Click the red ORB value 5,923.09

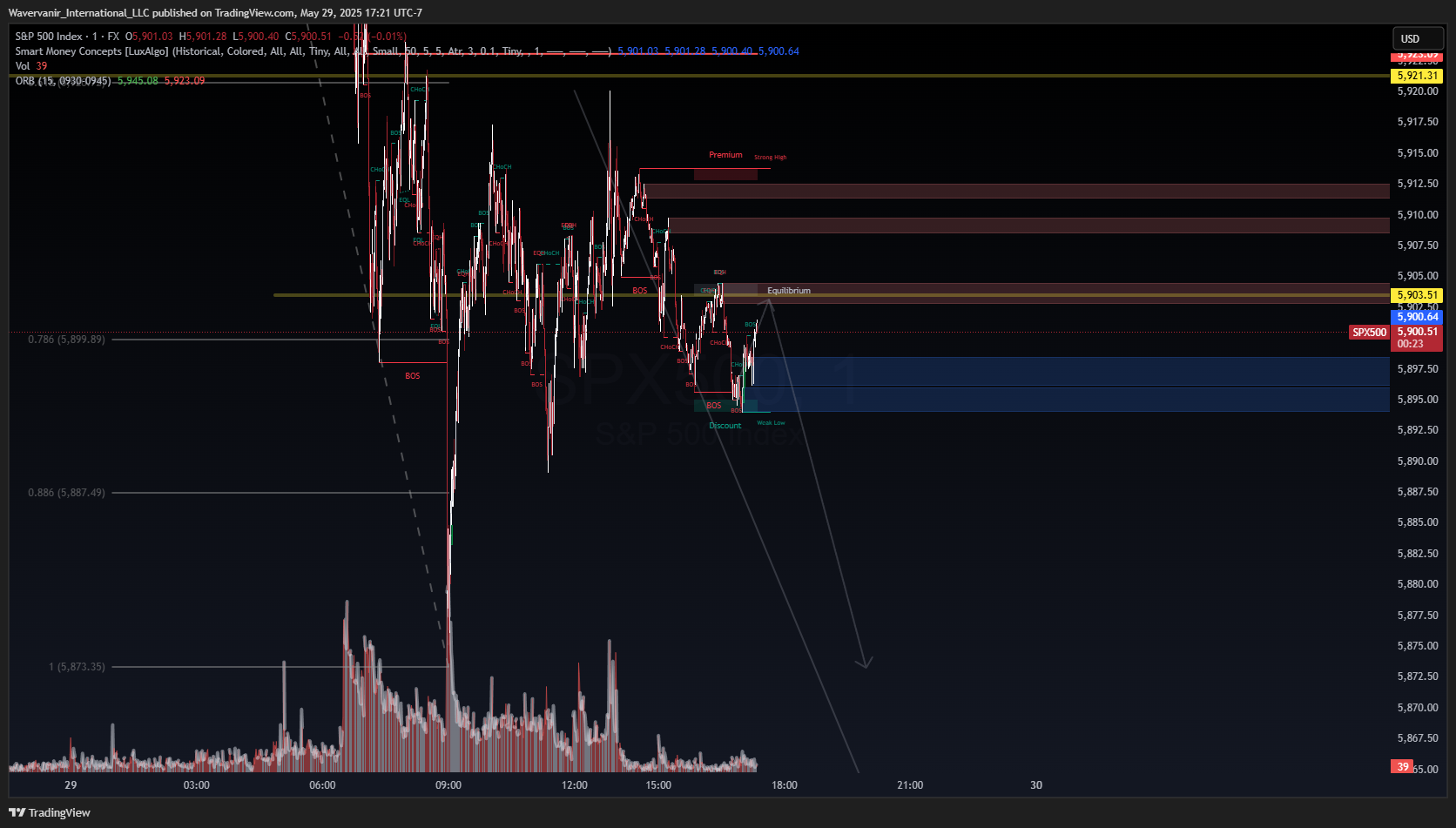pos(185,81)
